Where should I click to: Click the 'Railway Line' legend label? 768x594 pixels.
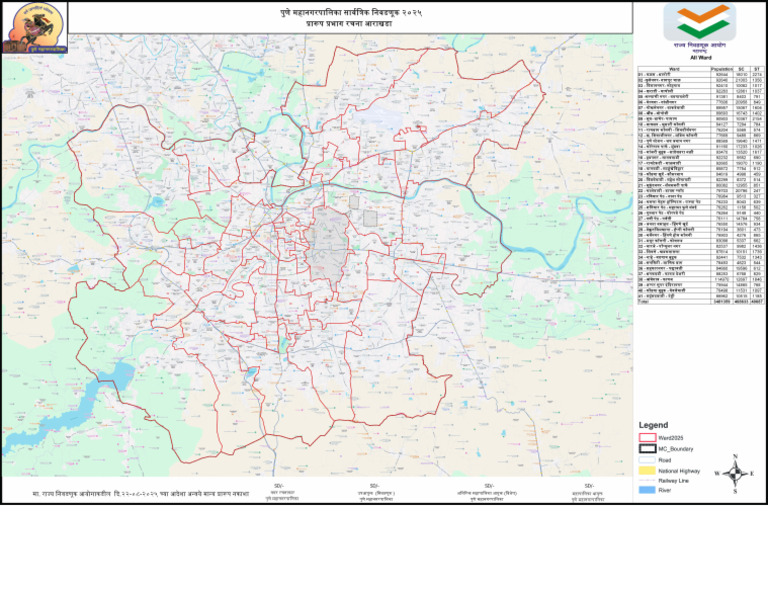tap(673, 481)
